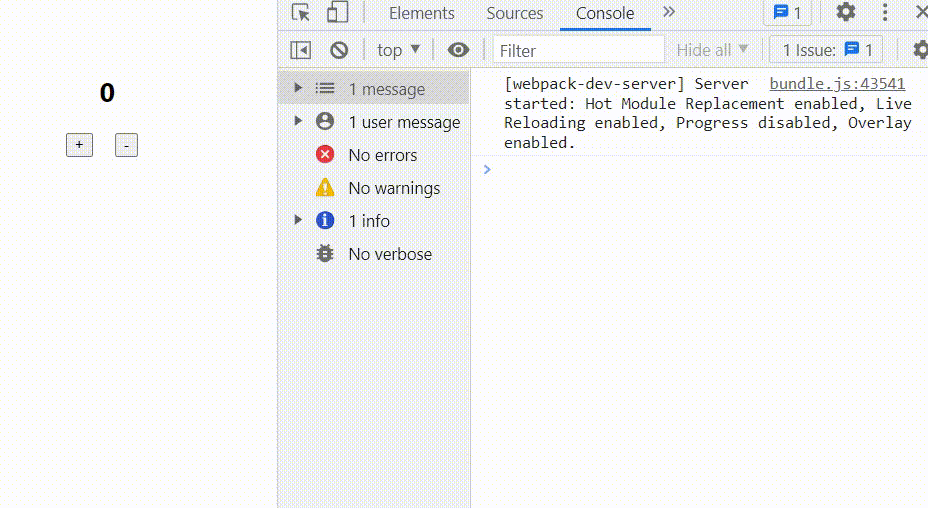
Task: Click the list icon beside 1 message
Action: [325, 88]
